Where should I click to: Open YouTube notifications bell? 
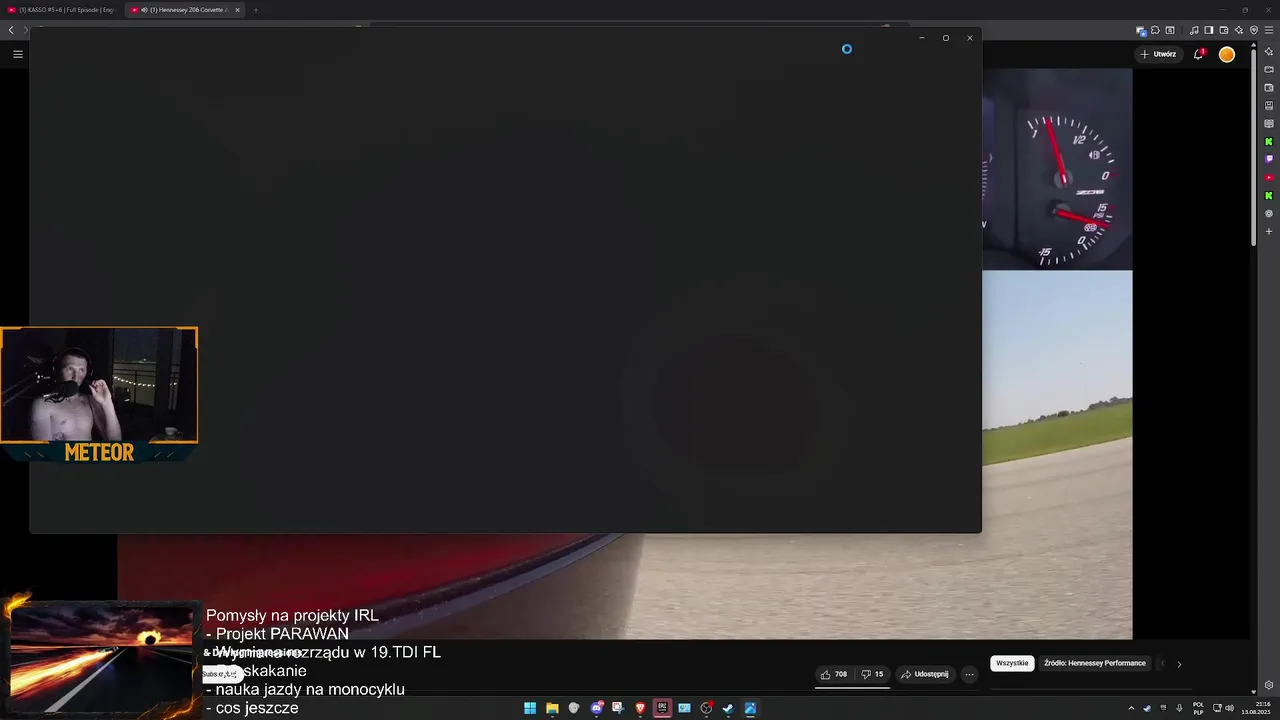pyautogui.click(x=1198, y=54)
